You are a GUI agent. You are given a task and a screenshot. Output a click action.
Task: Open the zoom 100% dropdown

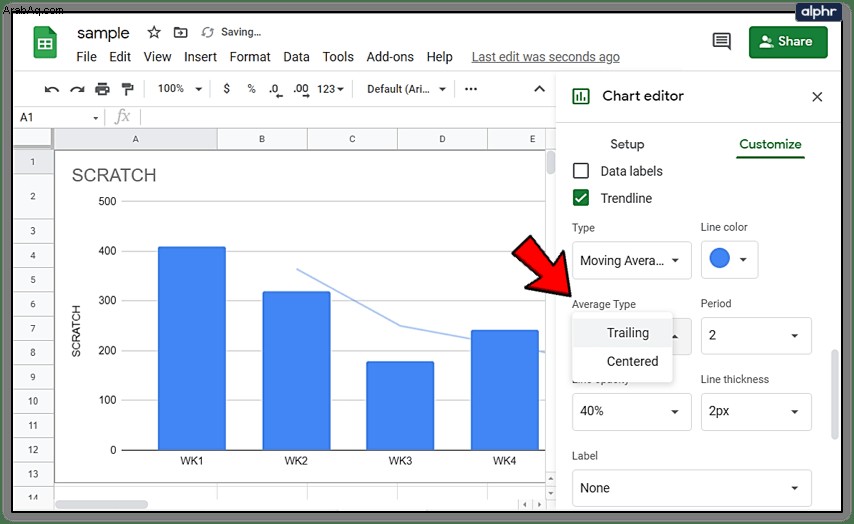pyautogui.click(x=180, y=88)
